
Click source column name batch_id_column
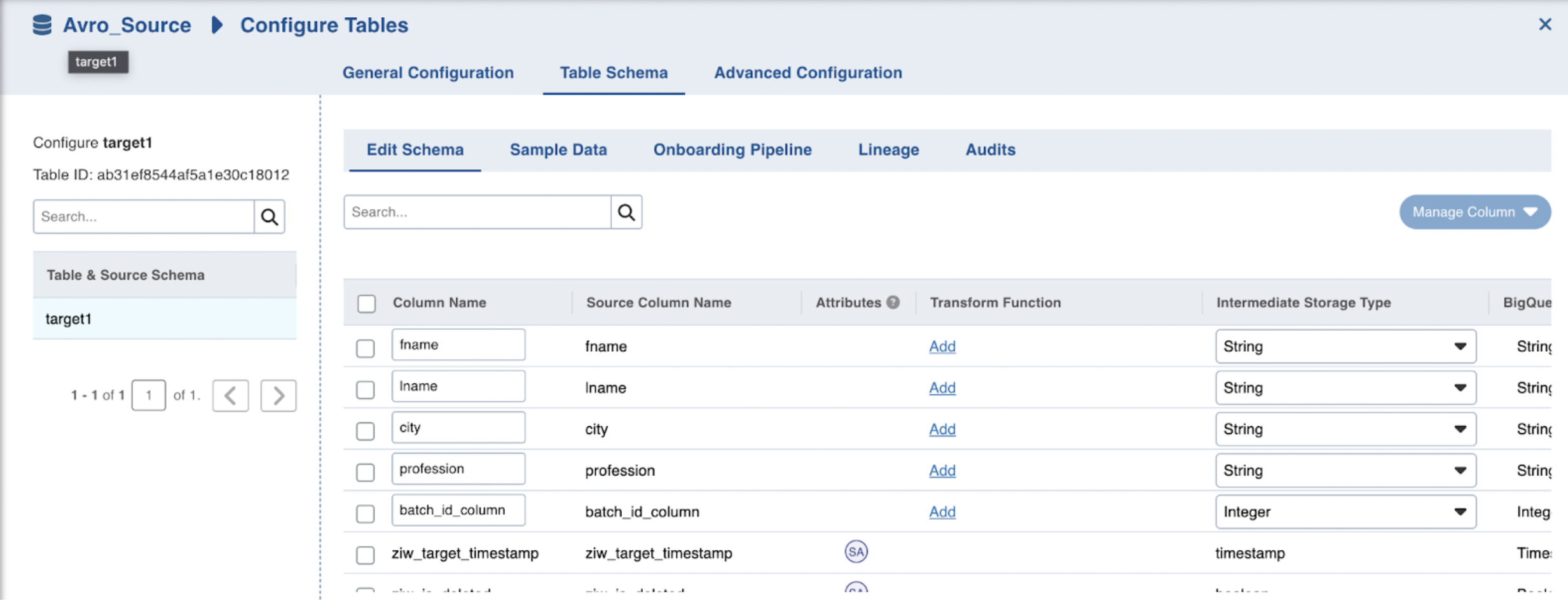pos(642,512)
